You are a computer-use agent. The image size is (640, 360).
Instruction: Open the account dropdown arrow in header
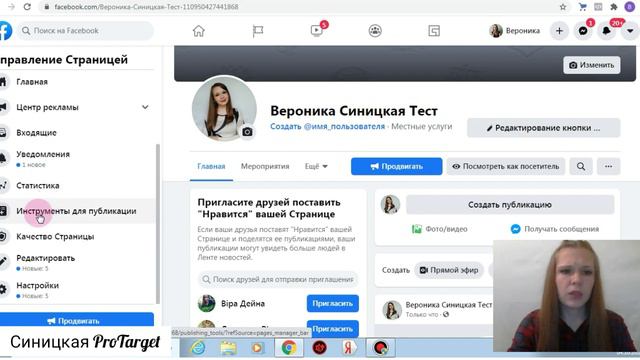pyautogui.click(x=630, y=31)
